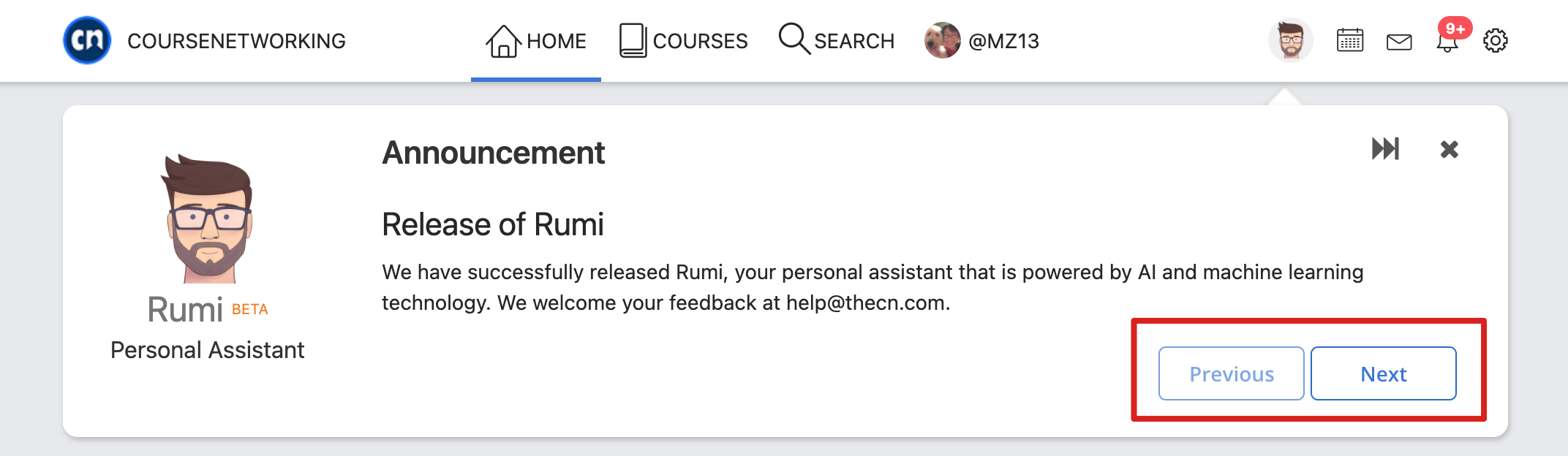Open the settings gear icon
The height and width of the screenshot is (456, 1568).
(x=1496, y=41)
